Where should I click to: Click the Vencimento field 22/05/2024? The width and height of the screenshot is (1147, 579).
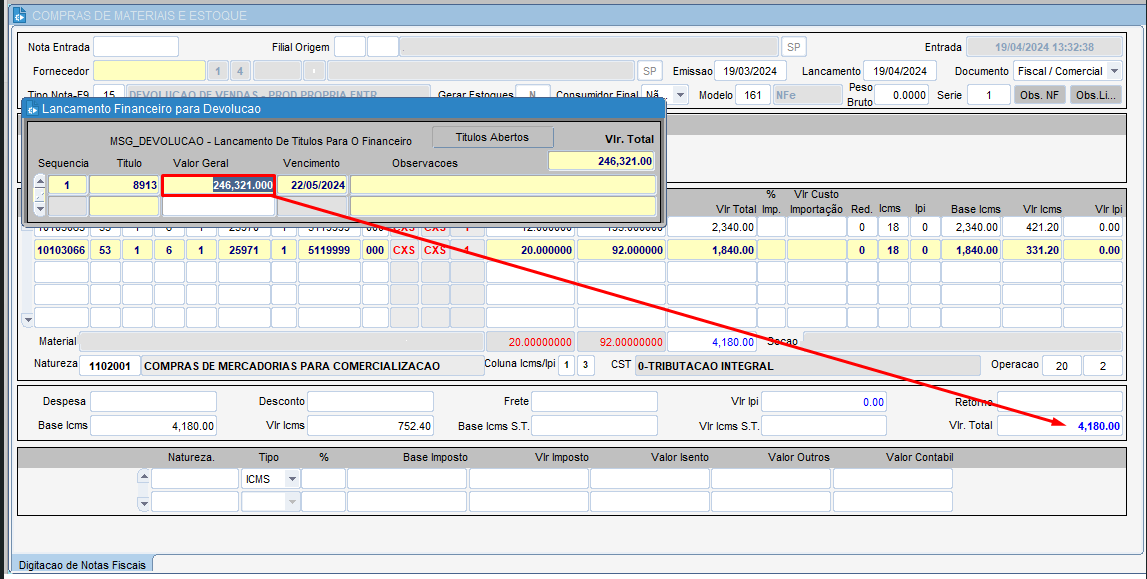[x=312, y=185]
